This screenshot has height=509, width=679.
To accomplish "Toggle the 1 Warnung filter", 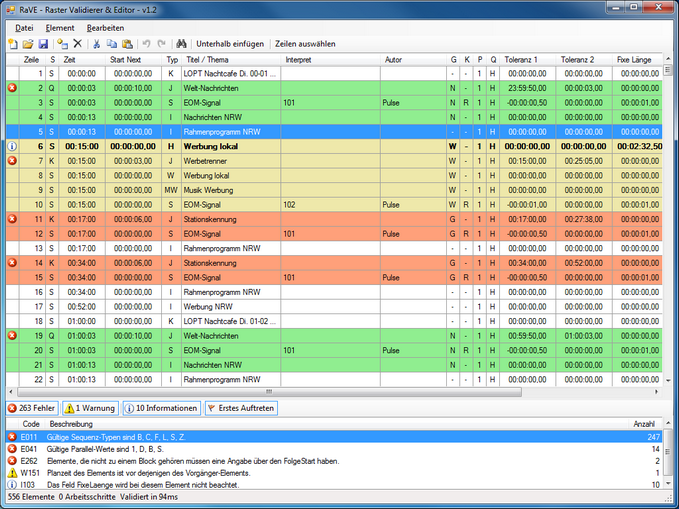I will (90, 408).
